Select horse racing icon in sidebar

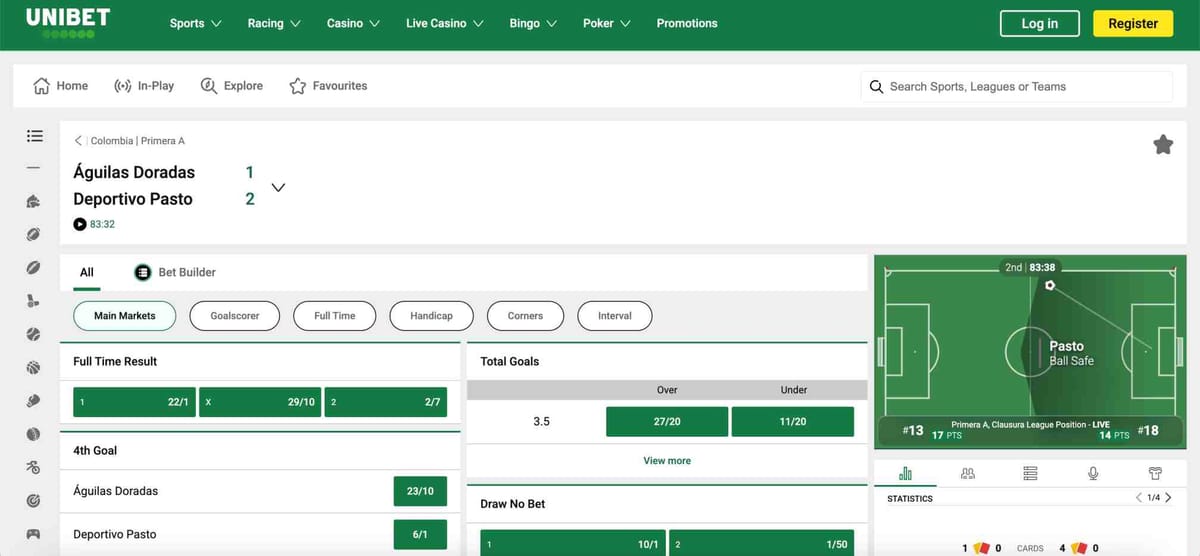34,202
